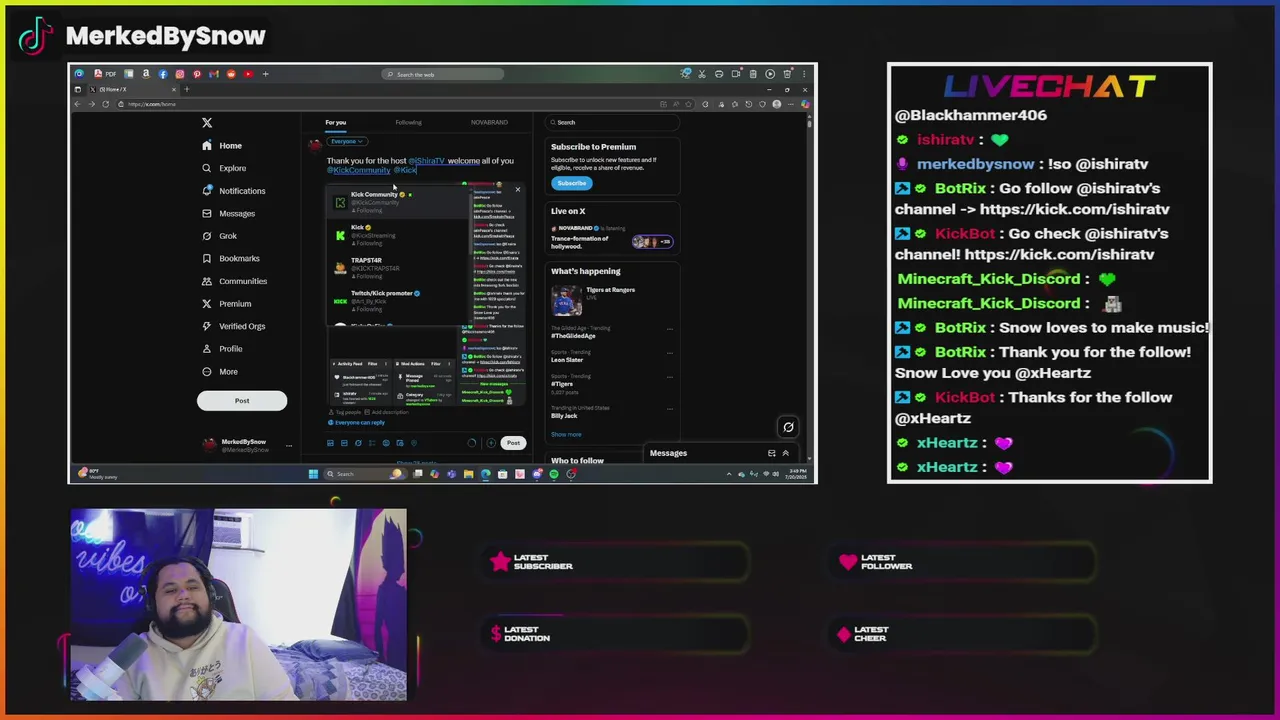The height and width of the screenshot is (720, 1280).
Task: Open the Amazon shortcut in browser toolbar
Action: [x=146, y=74]
